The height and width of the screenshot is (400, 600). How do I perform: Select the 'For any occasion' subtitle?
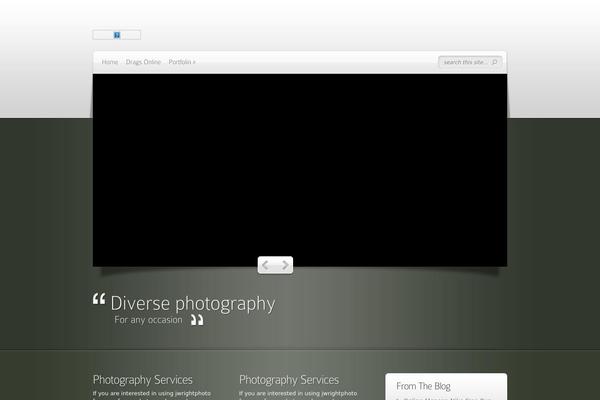tap(148, 320)
